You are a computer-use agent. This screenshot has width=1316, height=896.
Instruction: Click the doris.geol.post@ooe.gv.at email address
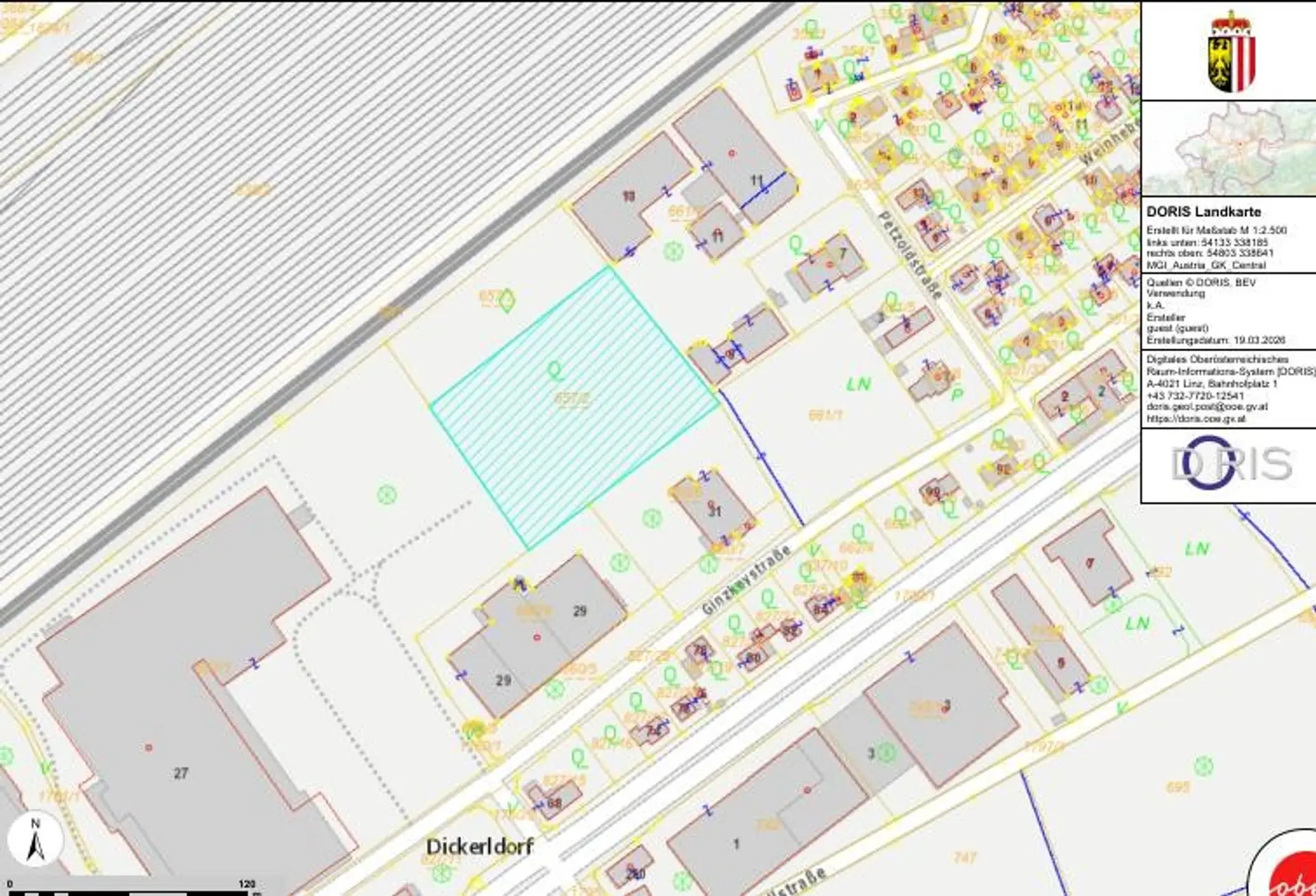pyautogui.click(x=1206, y=407)
